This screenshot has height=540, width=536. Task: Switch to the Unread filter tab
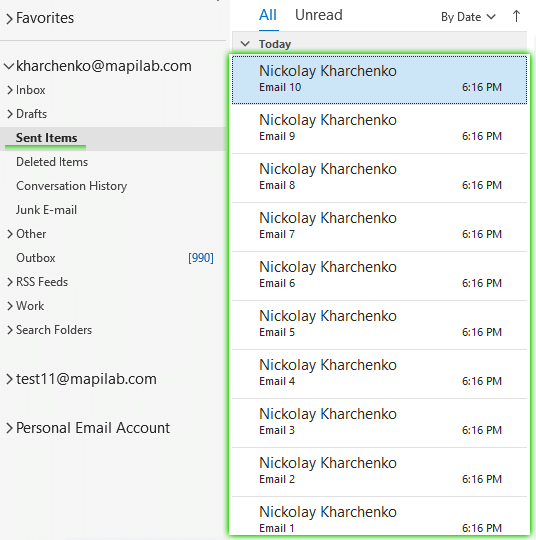point(319,15)
